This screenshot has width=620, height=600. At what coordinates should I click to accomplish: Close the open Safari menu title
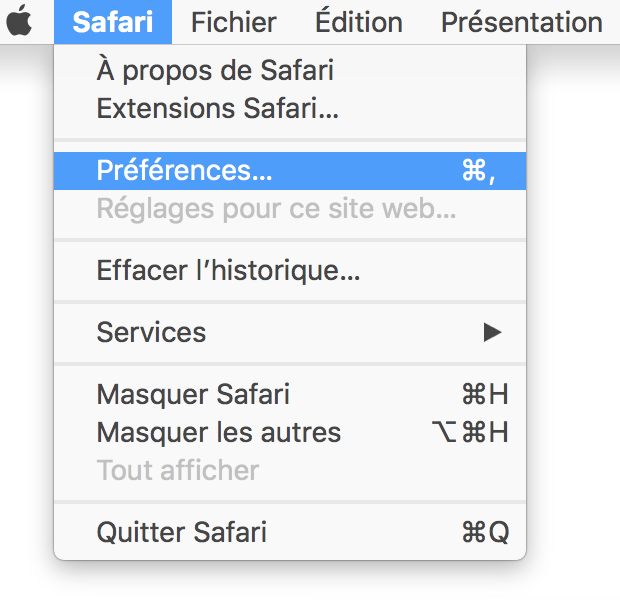112,21
